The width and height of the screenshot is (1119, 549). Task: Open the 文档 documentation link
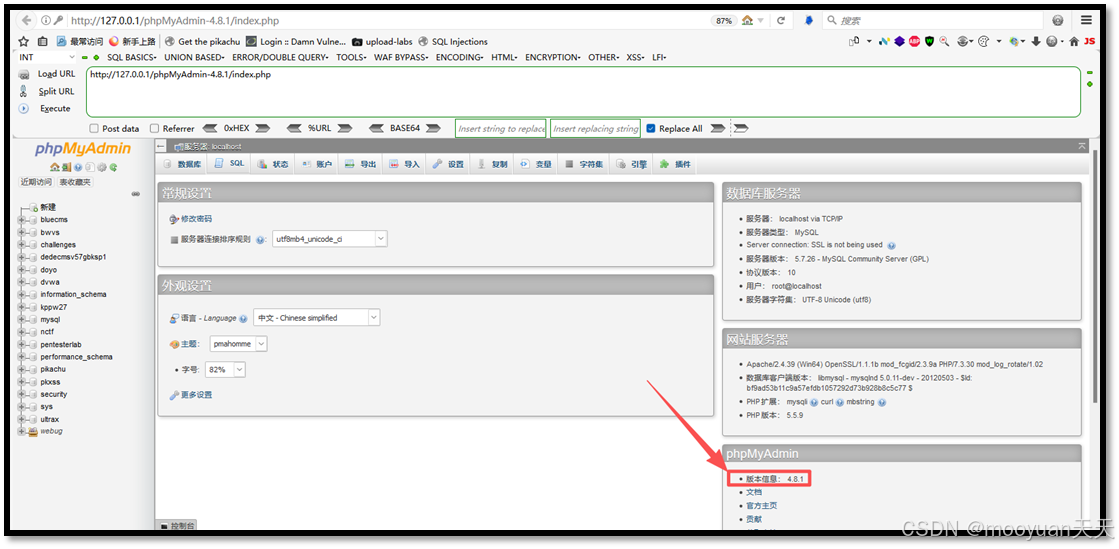tap(754, 492)
